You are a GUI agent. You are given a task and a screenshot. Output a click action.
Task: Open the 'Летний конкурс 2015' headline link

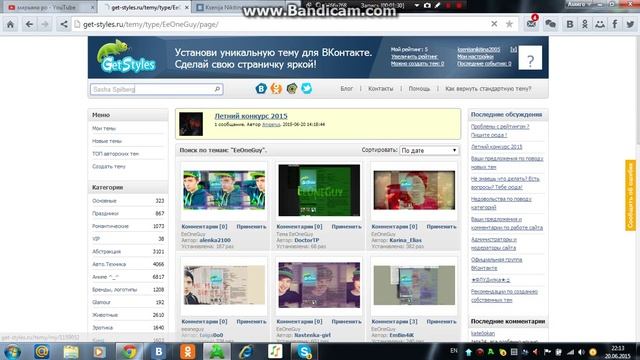[251, 116]
